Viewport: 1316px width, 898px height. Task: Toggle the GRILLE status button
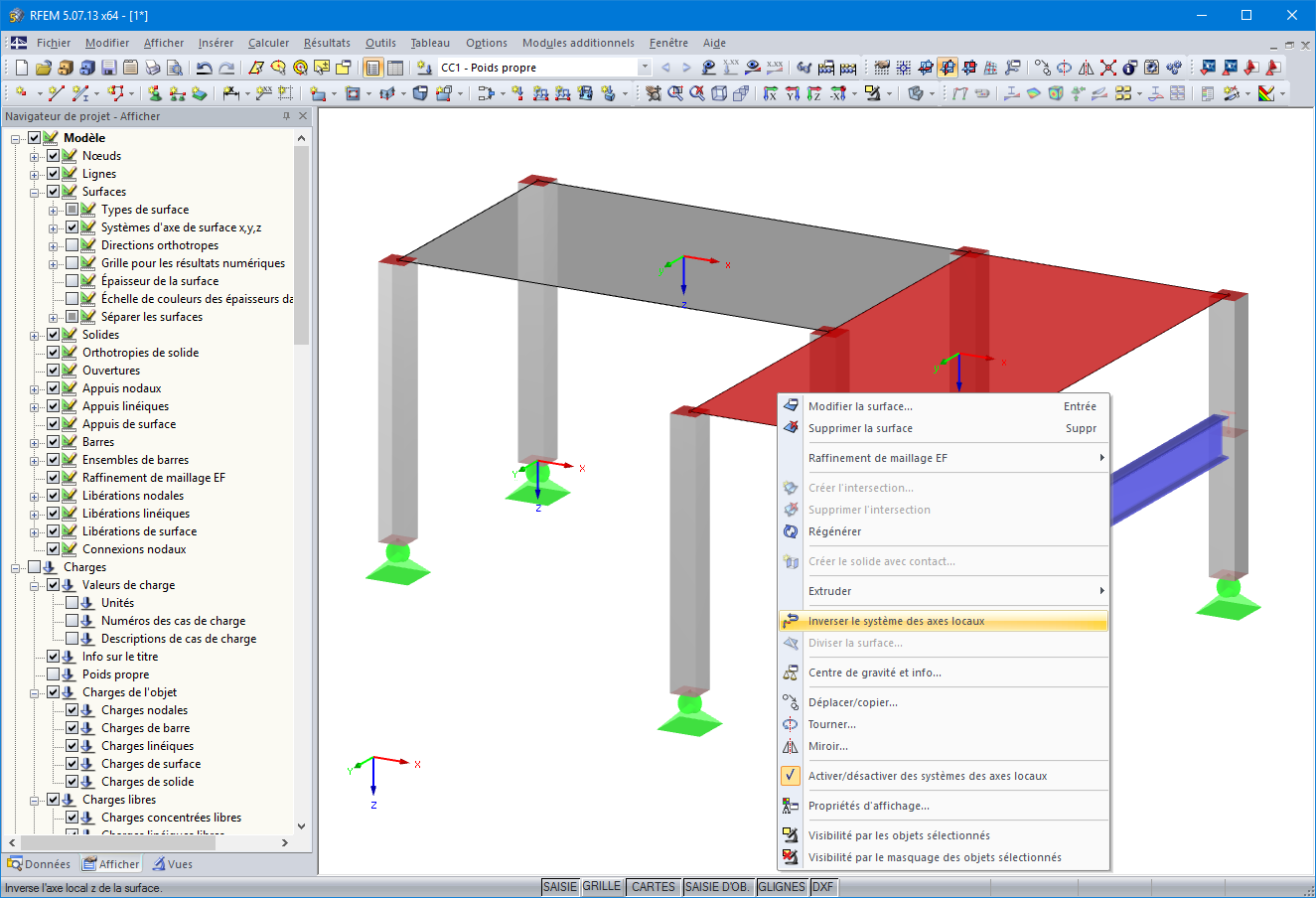(x=602, y=887)
